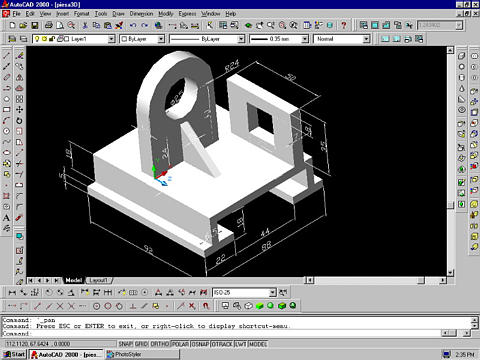Toggle MODEL space button in the status bar

(x=258, y=344)
